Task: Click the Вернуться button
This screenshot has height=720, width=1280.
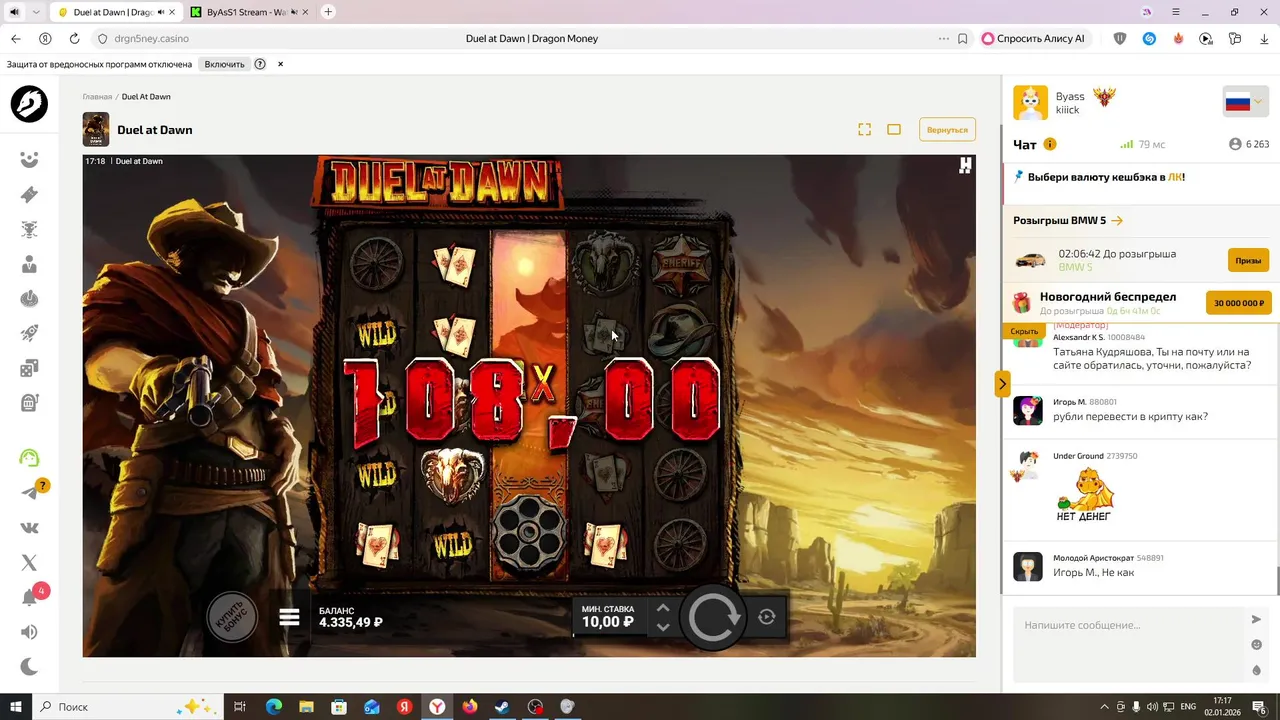Action: [x=947, y=130]
